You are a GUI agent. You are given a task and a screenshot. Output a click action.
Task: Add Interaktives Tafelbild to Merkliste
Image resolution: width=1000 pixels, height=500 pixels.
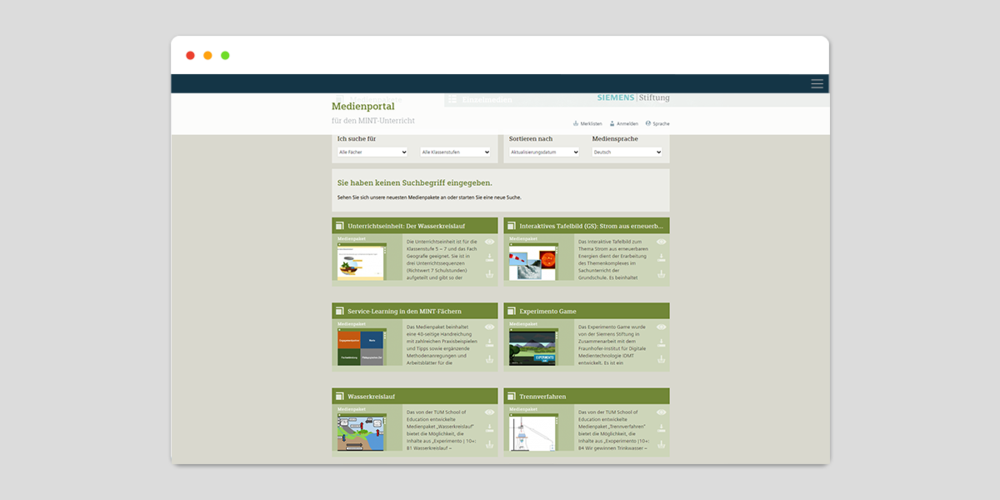(x=661, y=274)
